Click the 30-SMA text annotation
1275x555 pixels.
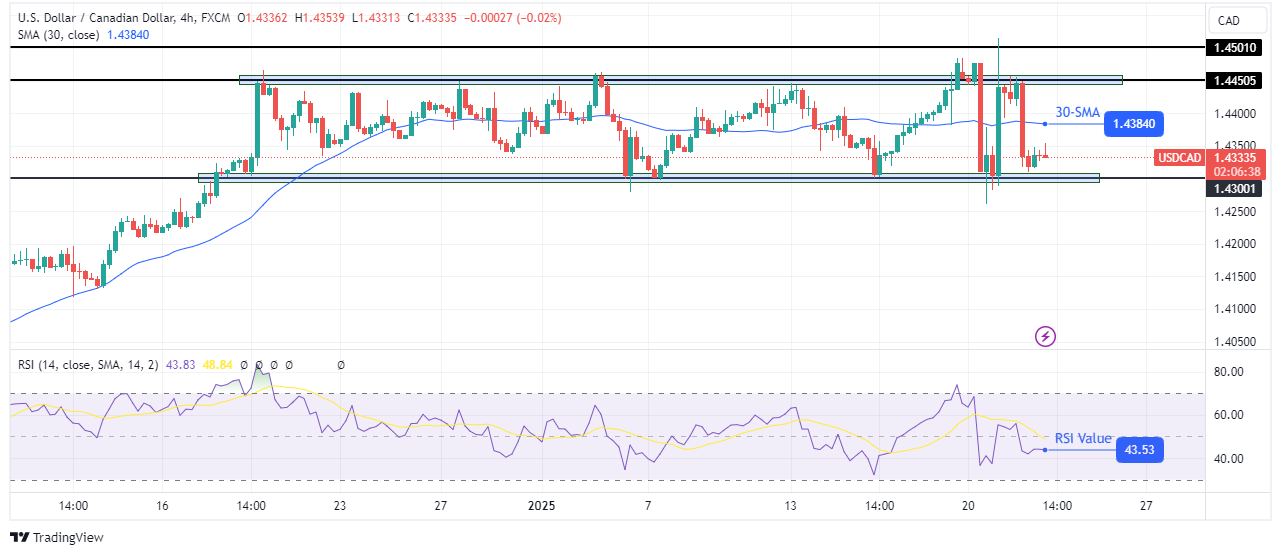point(1076,113)
